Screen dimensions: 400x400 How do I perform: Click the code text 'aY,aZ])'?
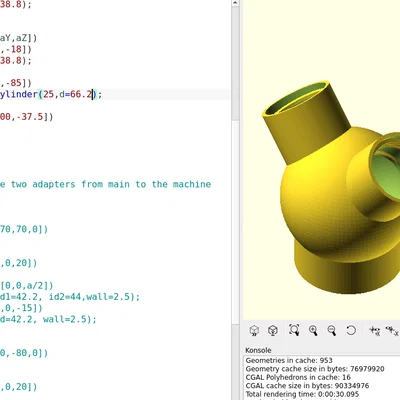[x=19, y=38]
